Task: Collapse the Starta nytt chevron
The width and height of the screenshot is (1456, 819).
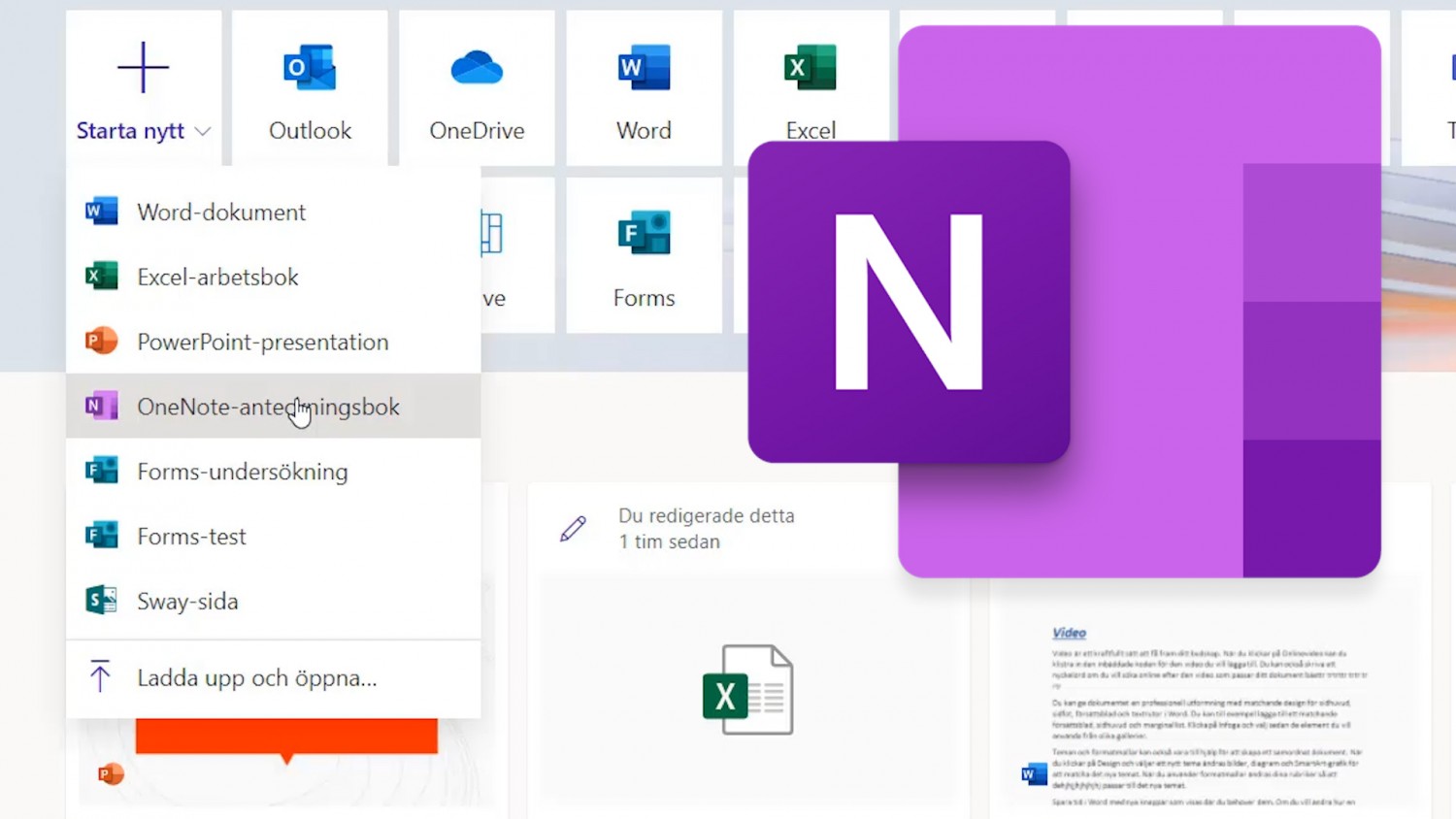Action: click(x=203, y=132)
